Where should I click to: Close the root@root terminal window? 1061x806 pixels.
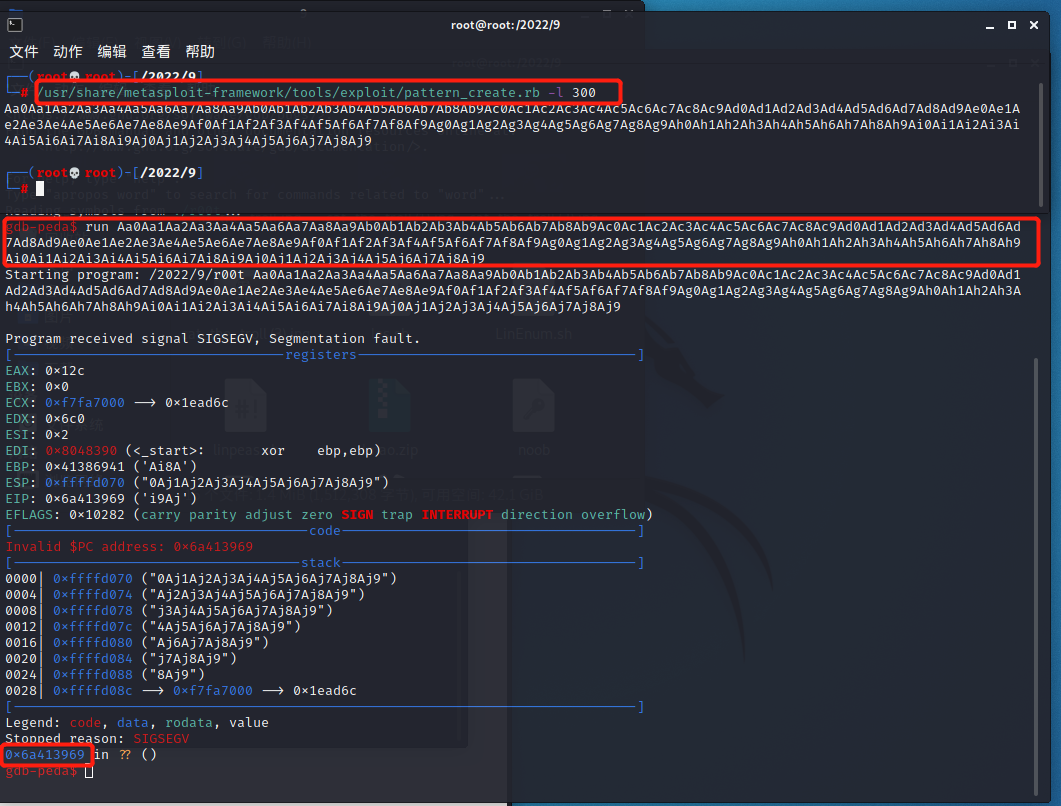coord(1034,25)
